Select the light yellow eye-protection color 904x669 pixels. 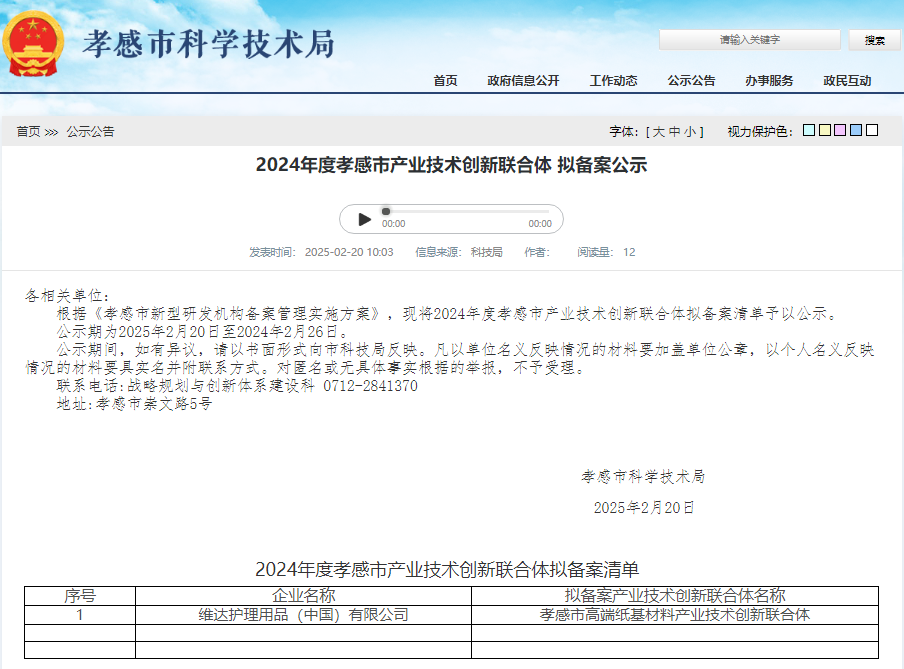825,130
